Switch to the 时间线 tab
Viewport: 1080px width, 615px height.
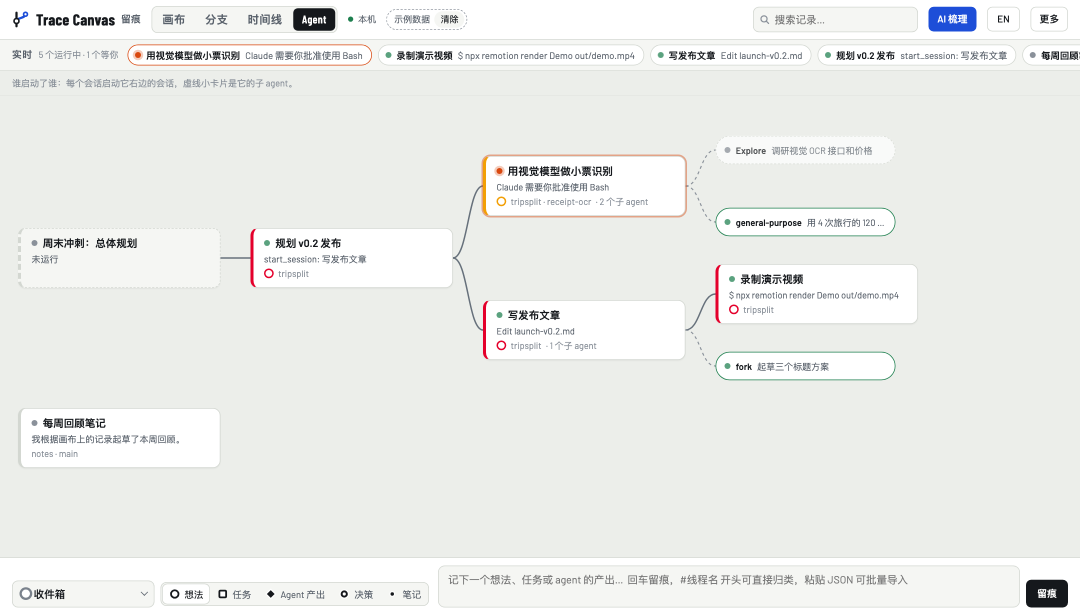(x=264, y=19)
